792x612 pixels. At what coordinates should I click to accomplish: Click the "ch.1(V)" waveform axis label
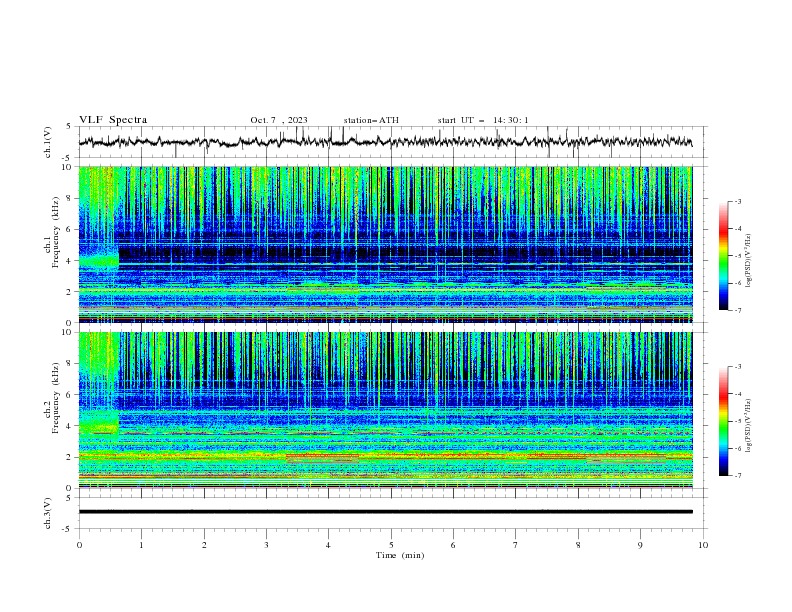click(x=48, y=142)
